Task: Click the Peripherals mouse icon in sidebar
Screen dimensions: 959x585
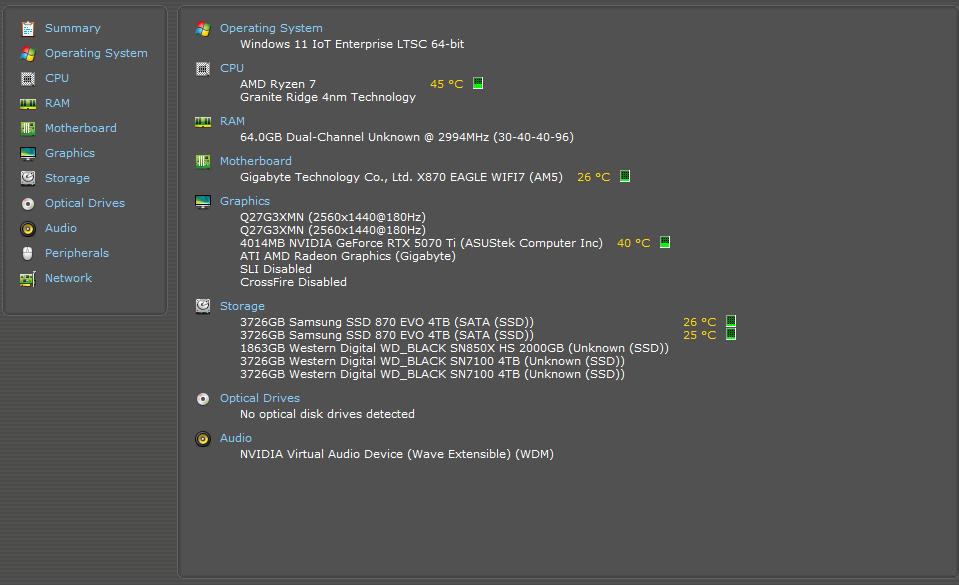Action: click(x=28, y=253)
